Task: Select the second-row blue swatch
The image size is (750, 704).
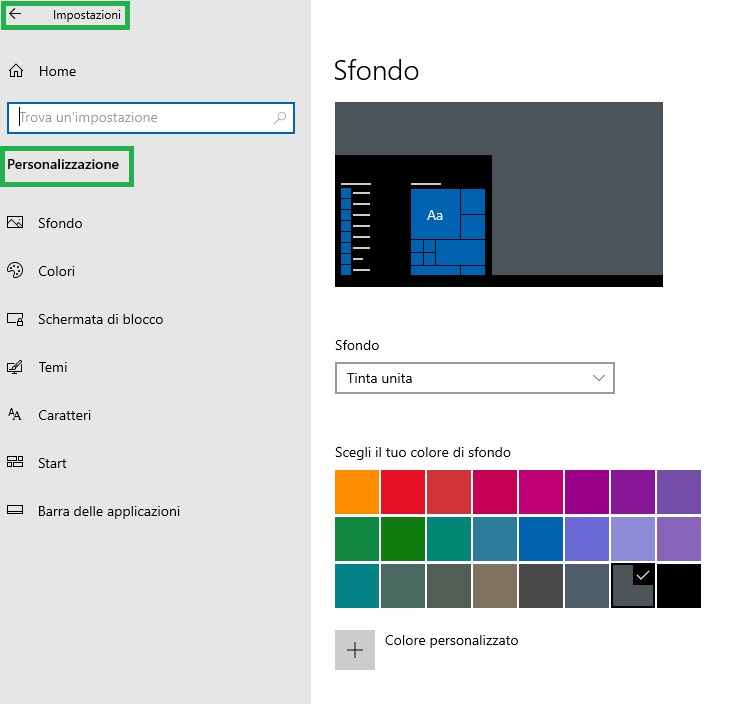Action: point(540,539)
